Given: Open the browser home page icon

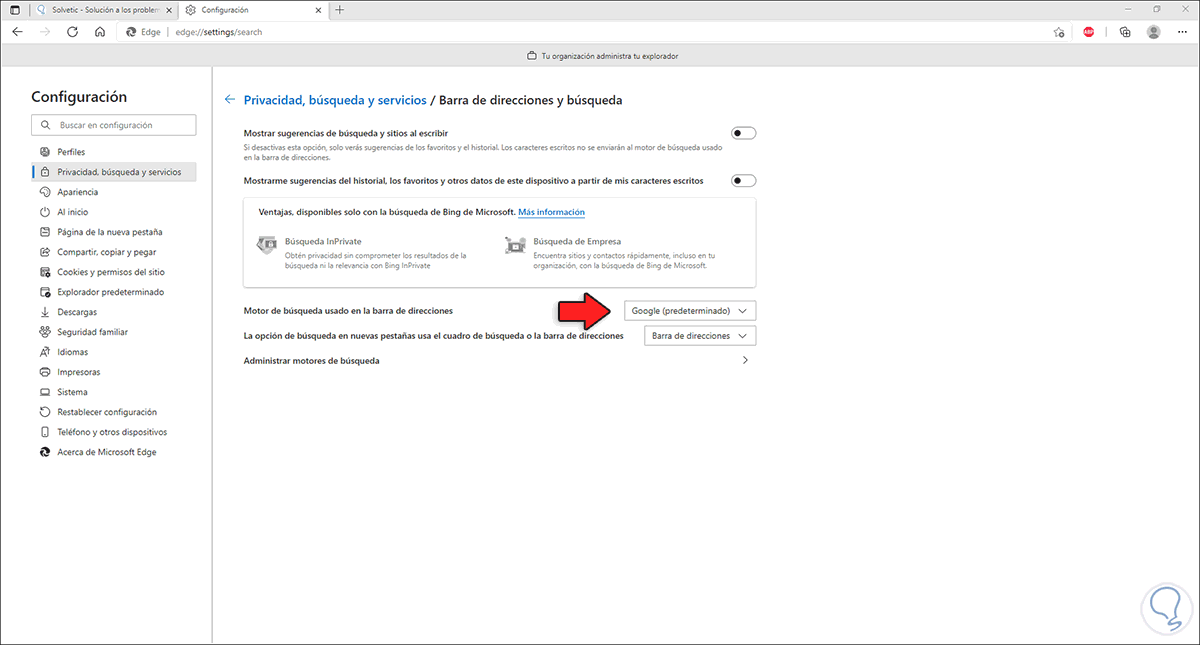Looking at the screenshot, I should [100, 32].
